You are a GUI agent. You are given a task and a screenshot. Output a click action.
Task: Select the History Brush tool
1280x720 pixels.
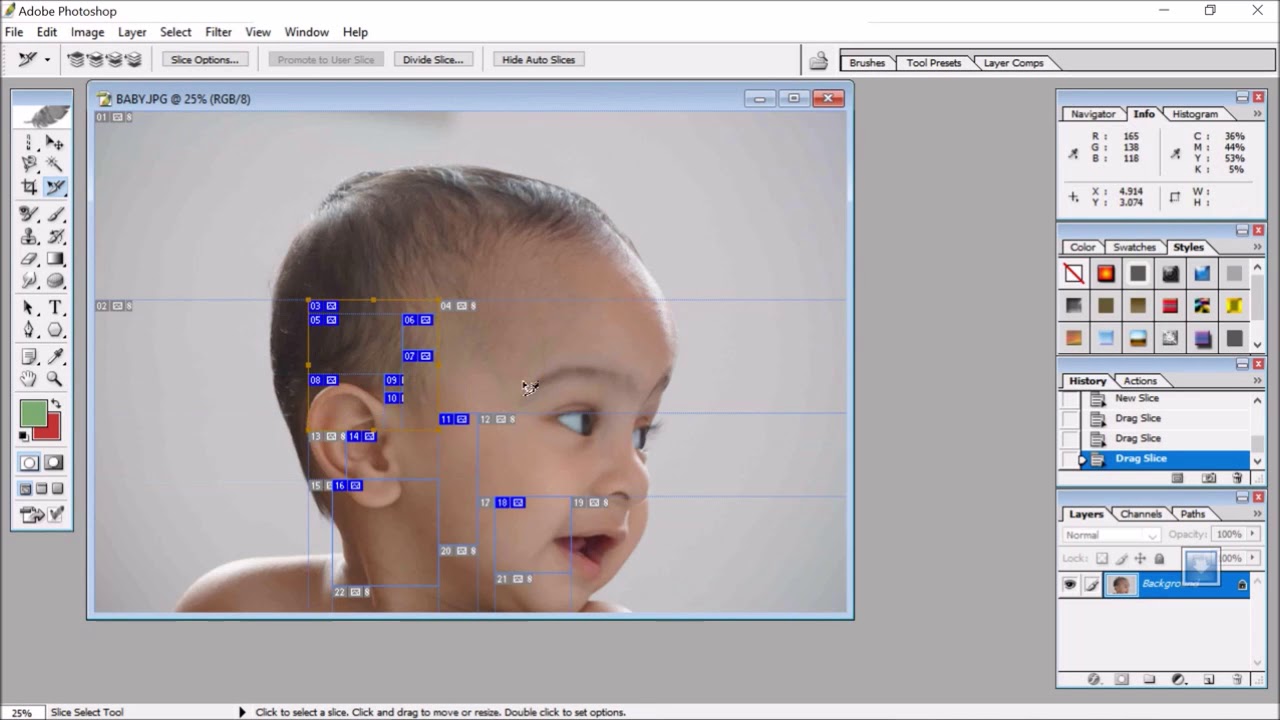coord(55,237)
